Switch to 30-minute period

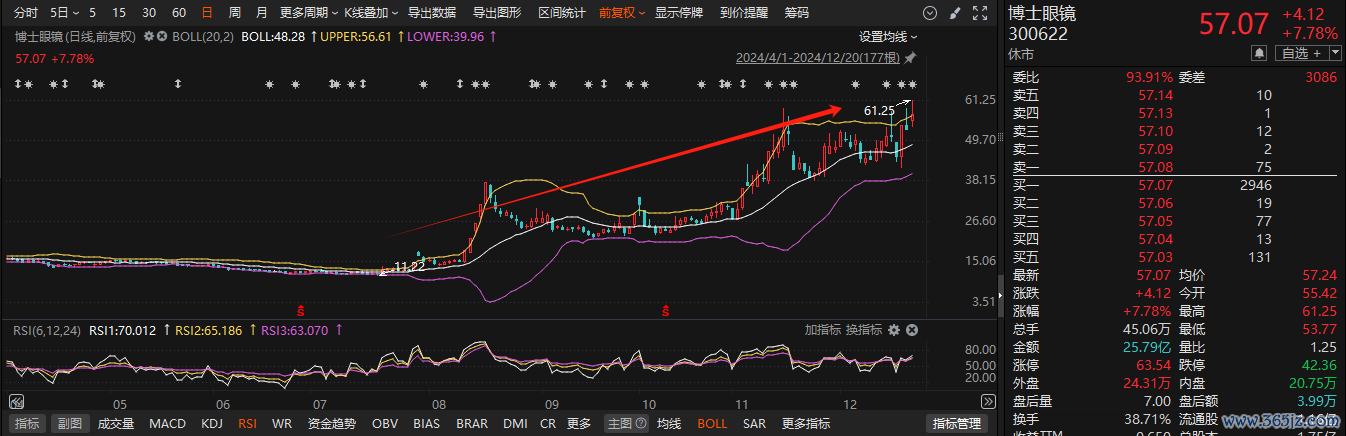pos(149,13)
